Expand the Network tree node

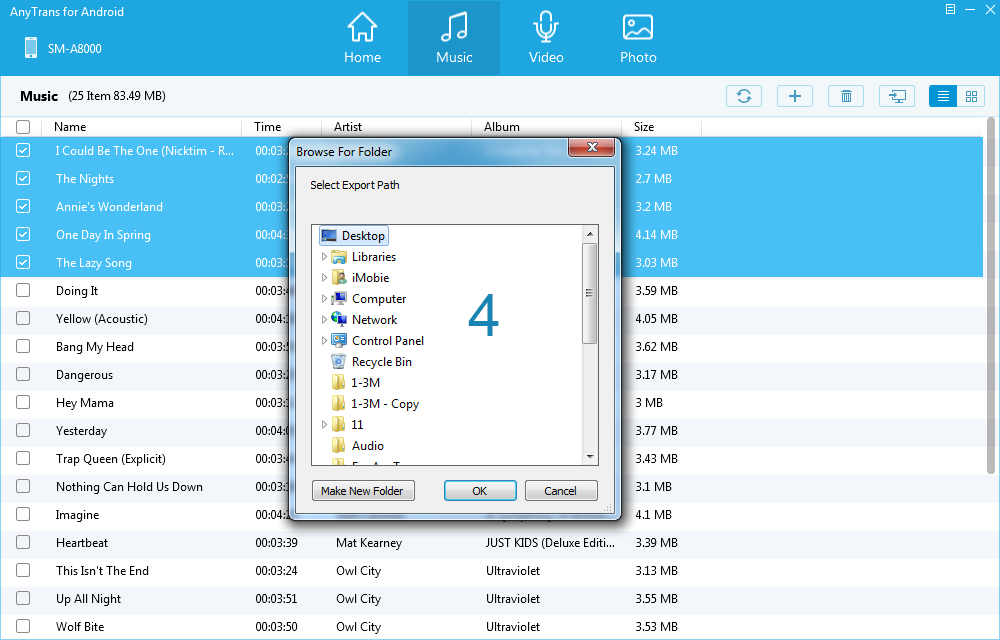324,320
